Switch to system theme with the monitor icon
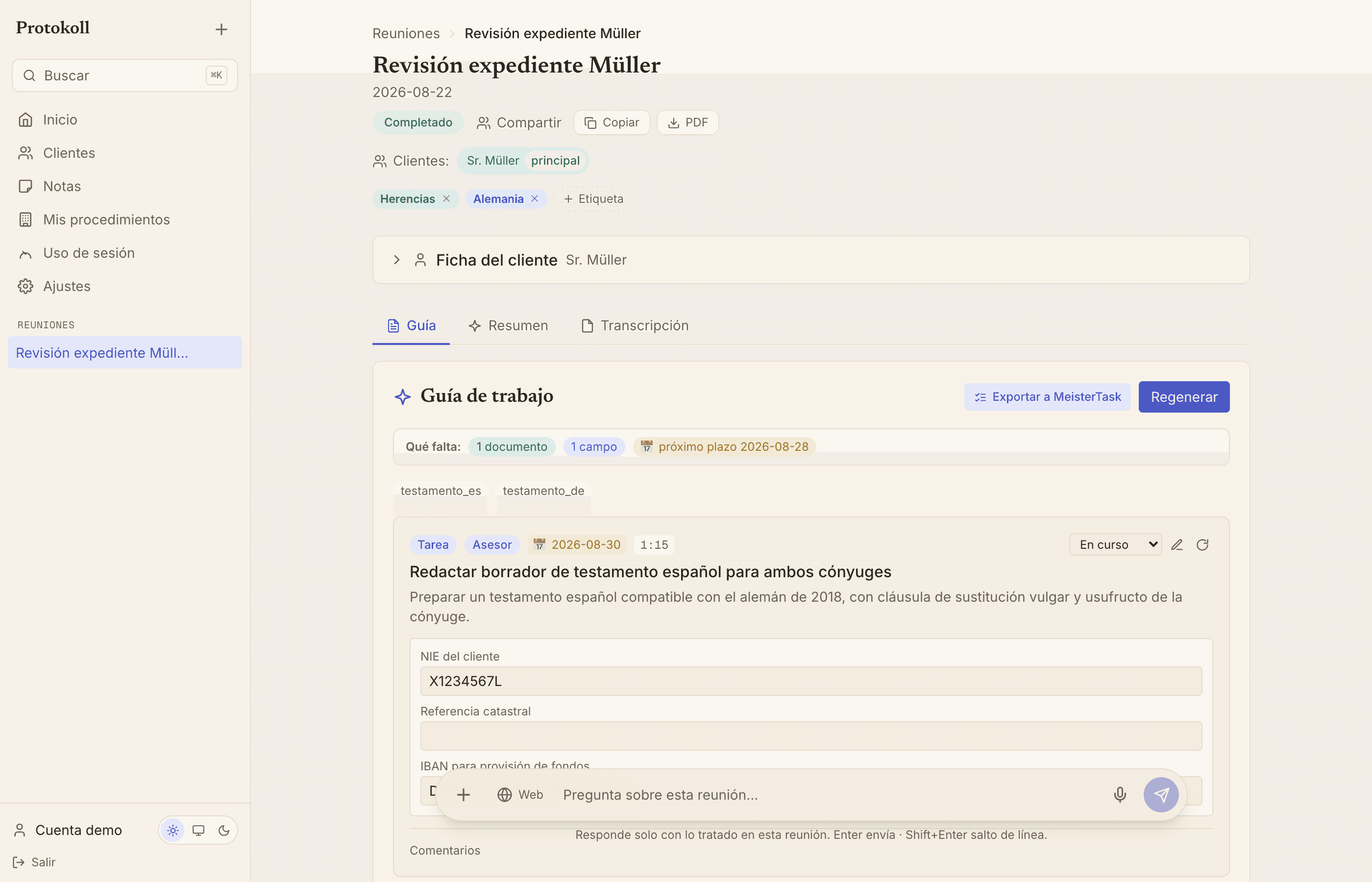1372x882 pixels. click(198, 831)
